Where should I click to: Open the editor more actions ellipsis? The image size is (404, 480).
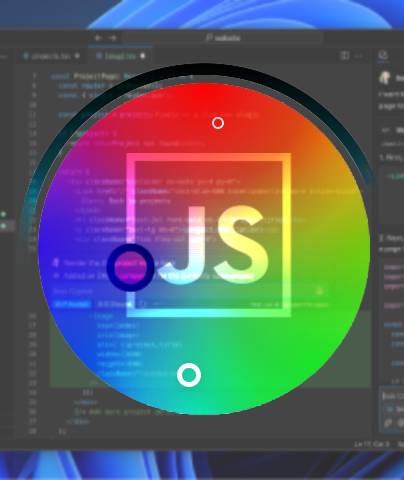click(359, 56)
